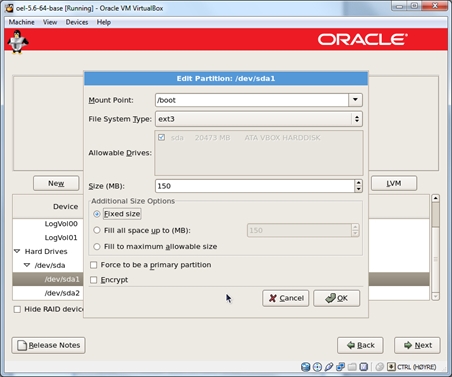The image size is (452, 377).
Task: Click the Device column header
Action: point(48,207)
